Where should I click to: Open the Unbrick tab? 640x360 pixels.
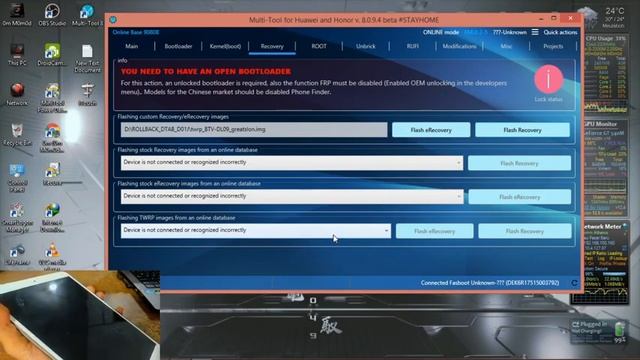click(366, 47)
